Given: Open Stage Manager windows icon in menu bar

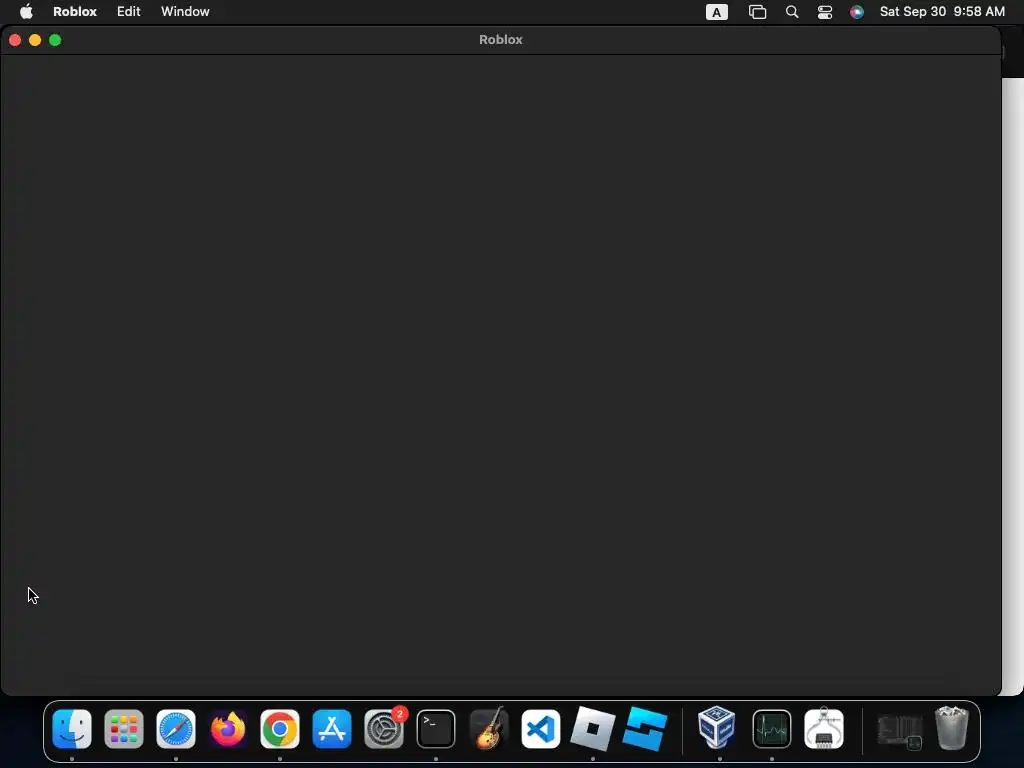Looking at the screenshot, I should 758,12.
